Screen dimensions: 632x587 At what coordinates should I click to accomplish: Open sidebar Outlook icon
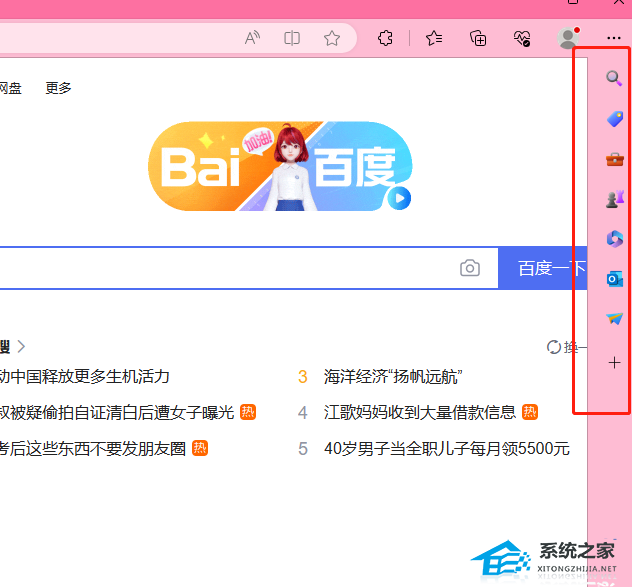click(615, 279)
